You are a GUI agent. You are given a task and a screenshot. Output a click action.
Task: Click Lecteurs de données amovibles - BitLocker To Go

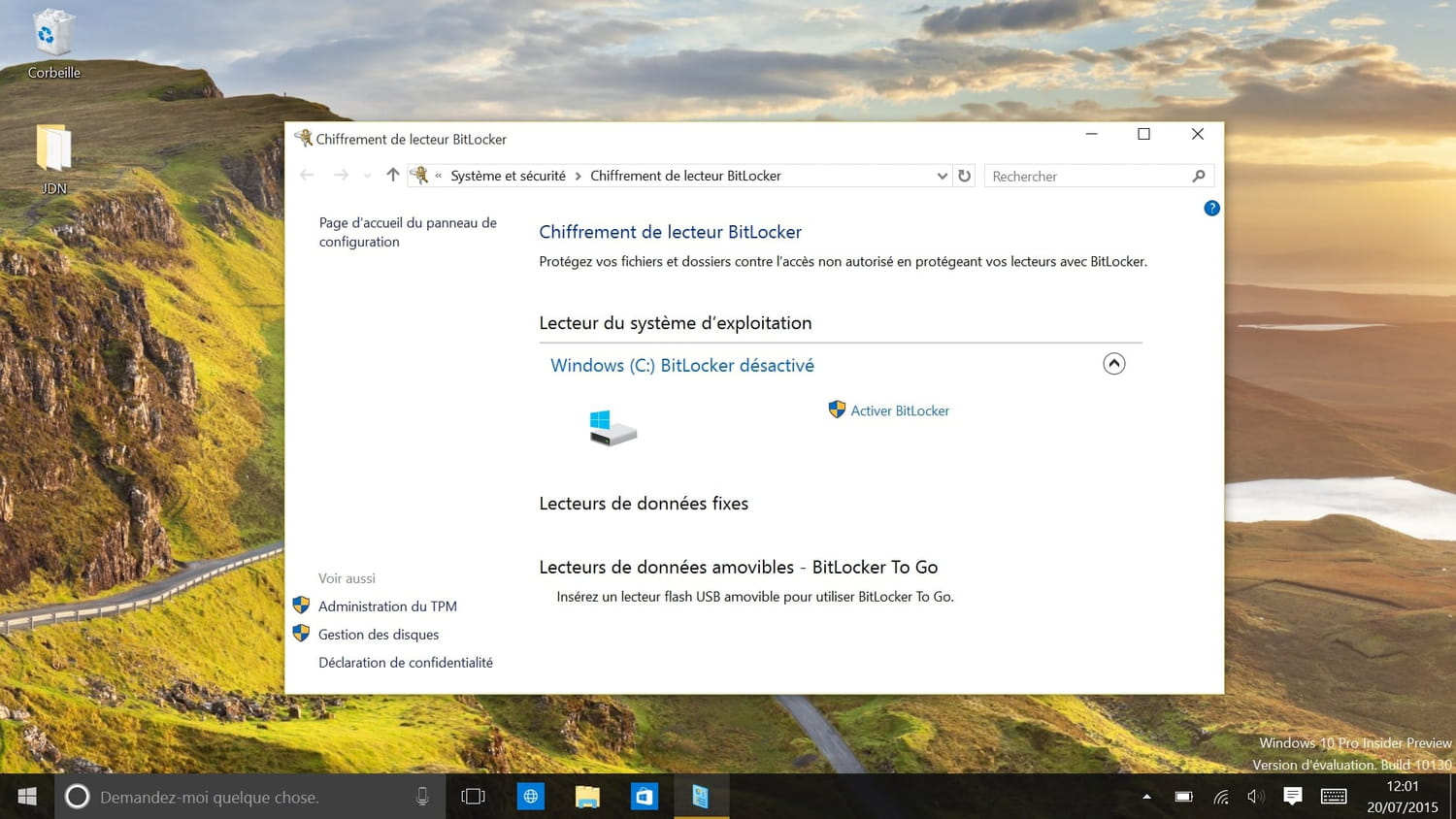click(739, 568)
